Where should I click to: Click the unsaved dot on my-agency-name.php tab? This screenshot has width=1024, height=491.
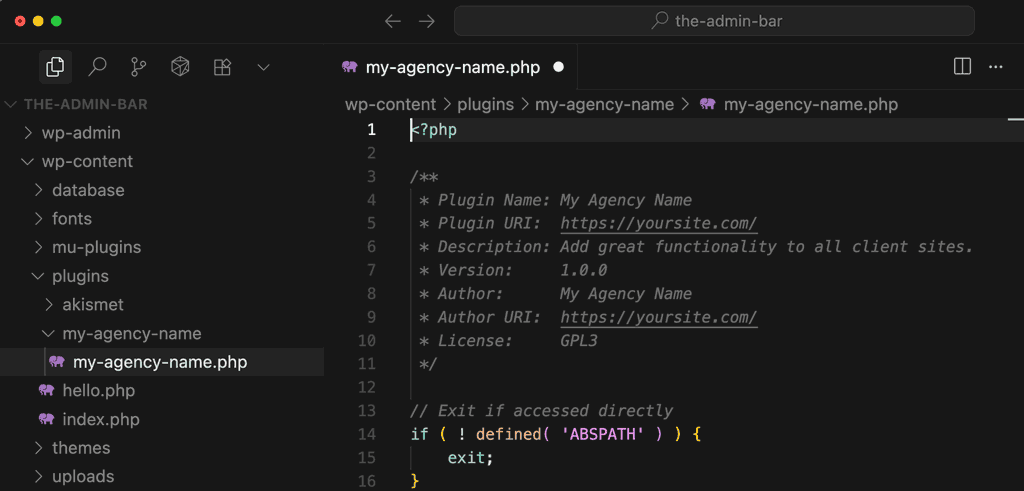(x=558, y=67)
